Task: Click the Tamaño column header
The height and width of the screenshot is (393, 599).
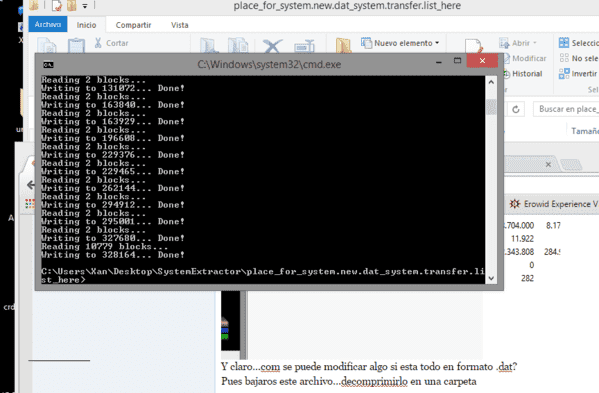Action: coord(584,131)
